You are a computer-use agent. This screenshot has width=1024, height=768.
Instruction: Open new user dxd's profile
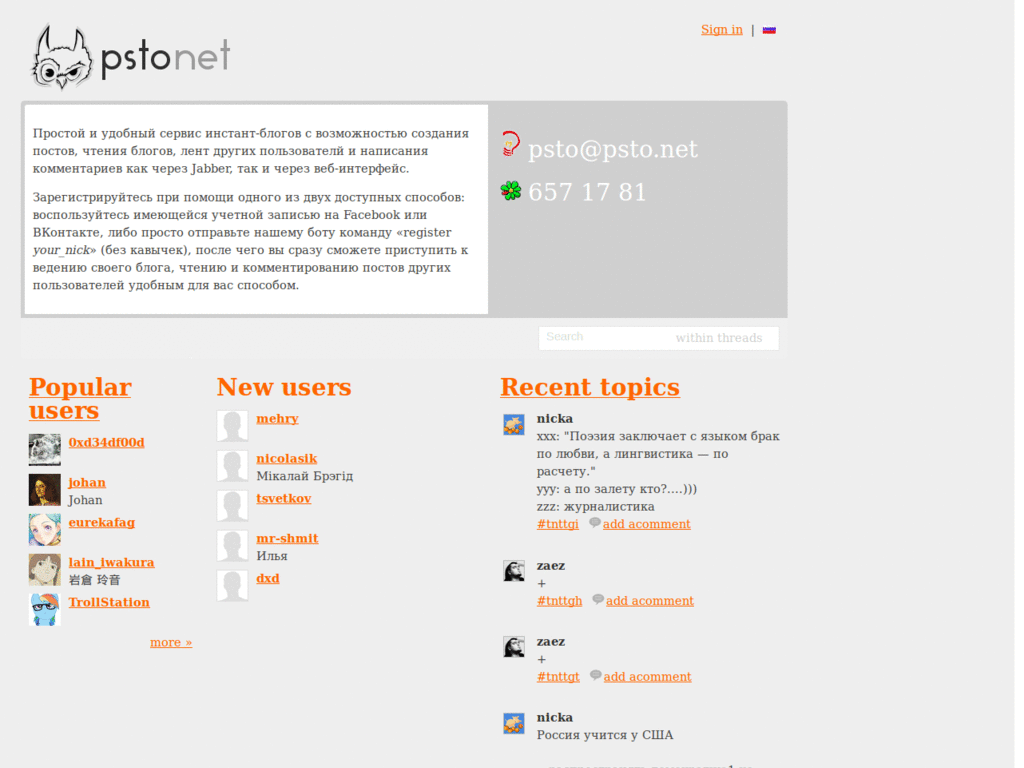267,578
